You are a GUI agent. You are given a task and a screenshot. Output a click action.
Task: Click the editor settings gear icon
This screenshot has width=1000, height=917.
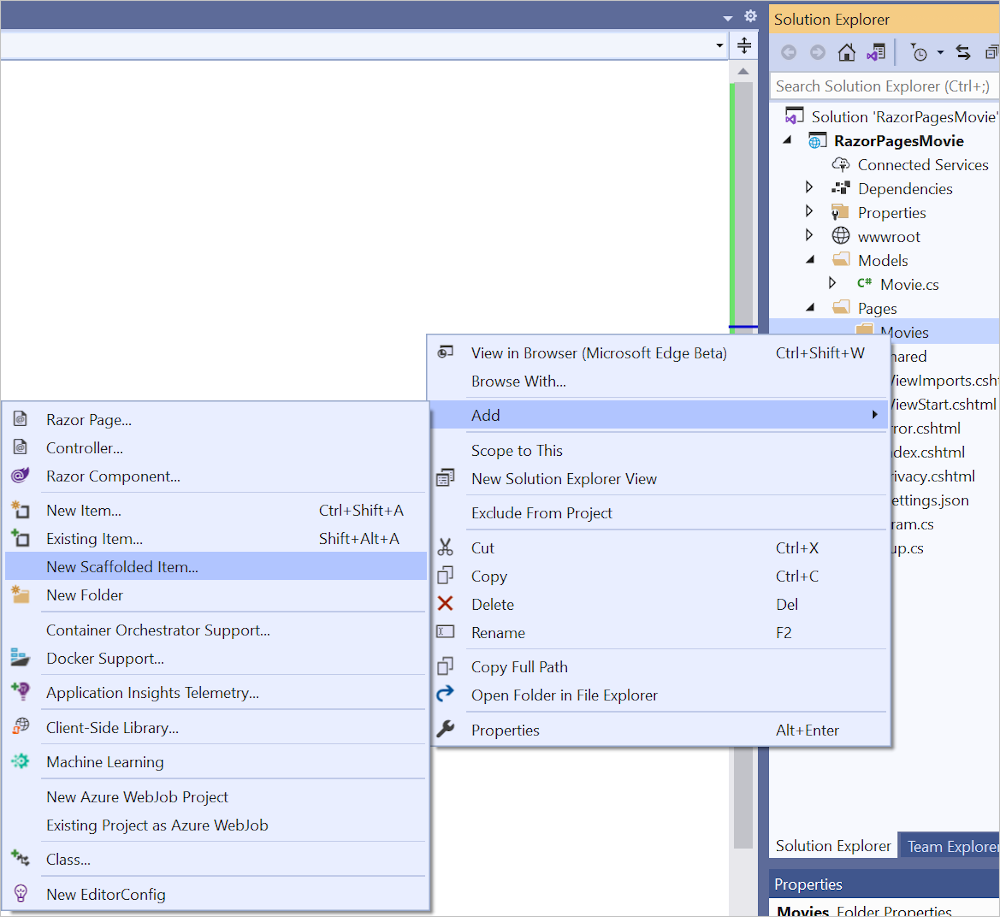coord(750,16)
